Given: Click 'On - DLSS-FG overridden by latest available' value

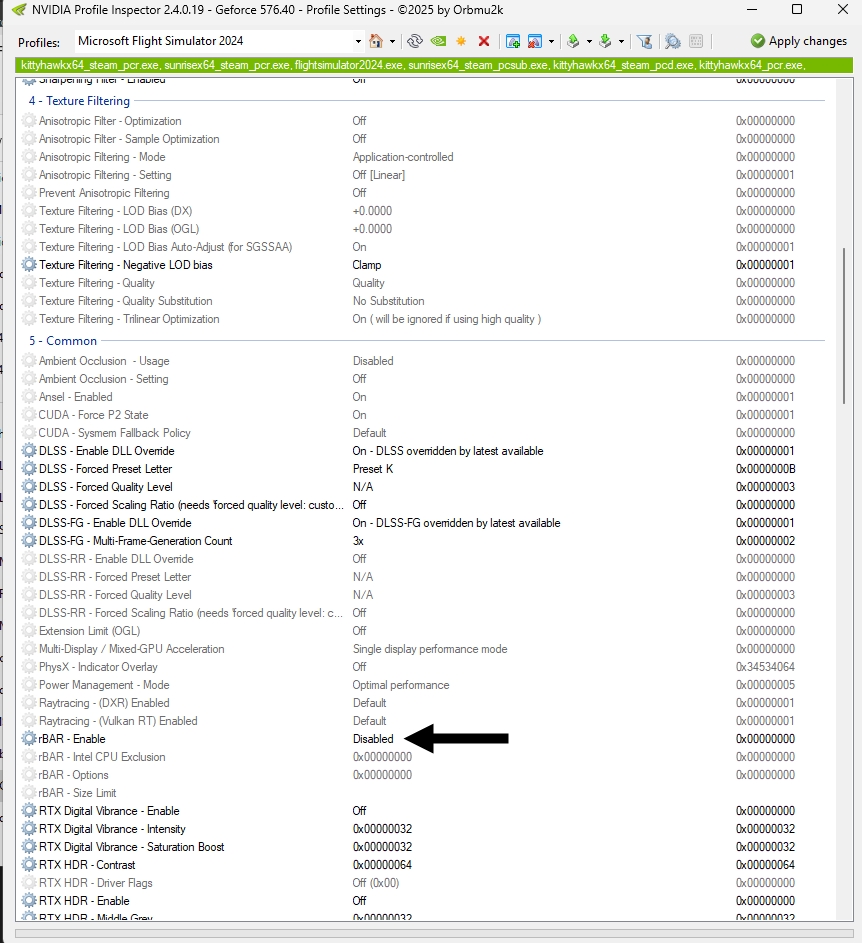Looking at the screenshot, I should 456,523.
